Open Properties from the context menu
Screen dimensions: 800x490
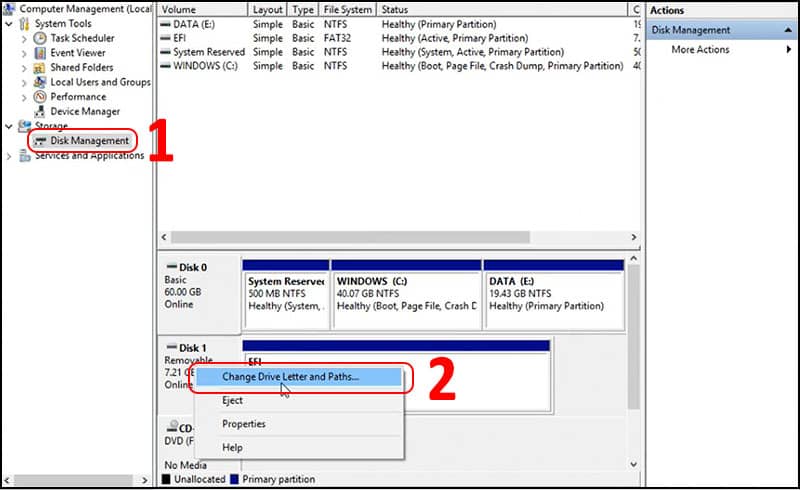243,424
